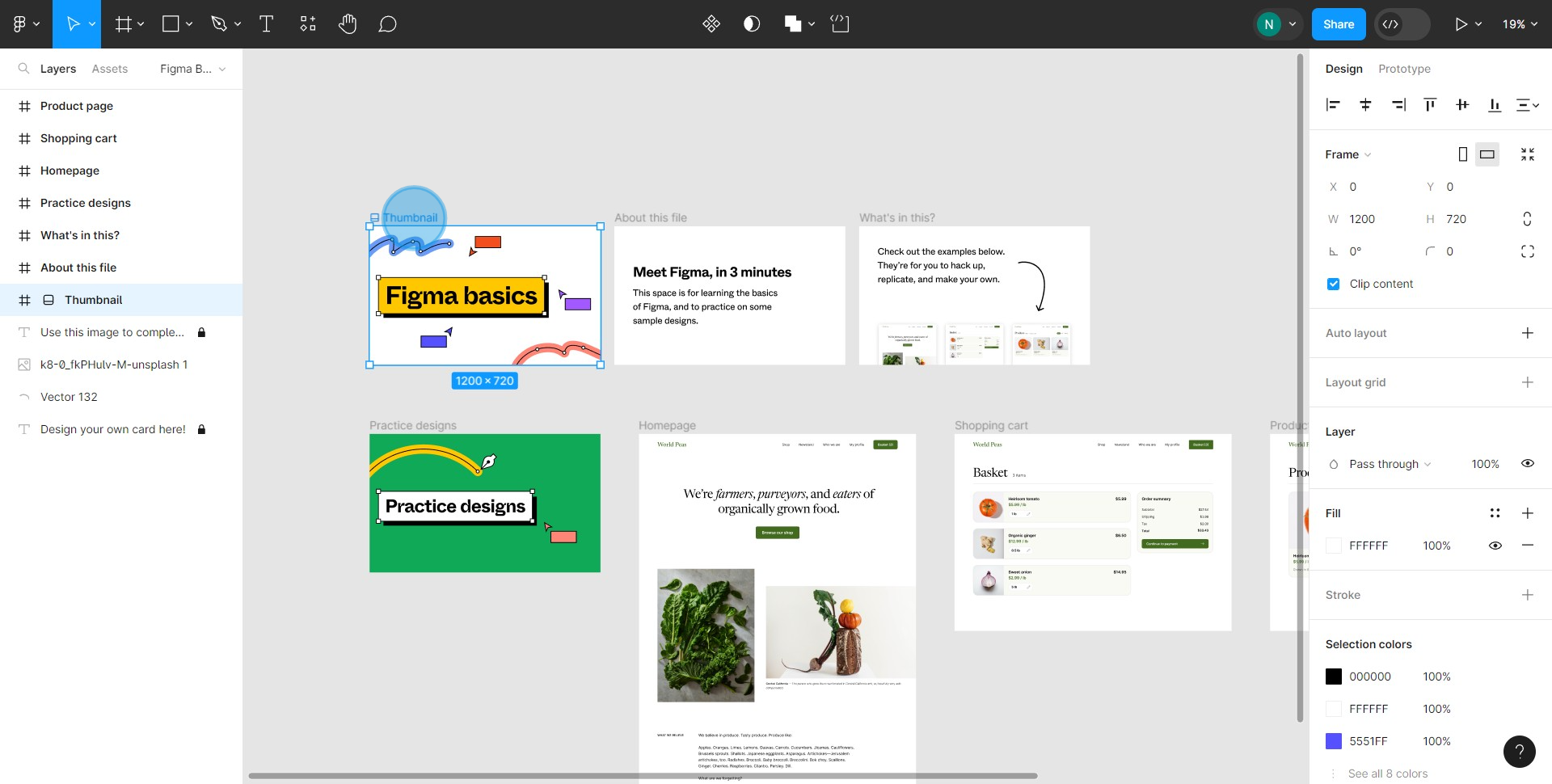Add a Stroke with plus
Viewport: 1552px width, 784px height.
coord(1527,595)
